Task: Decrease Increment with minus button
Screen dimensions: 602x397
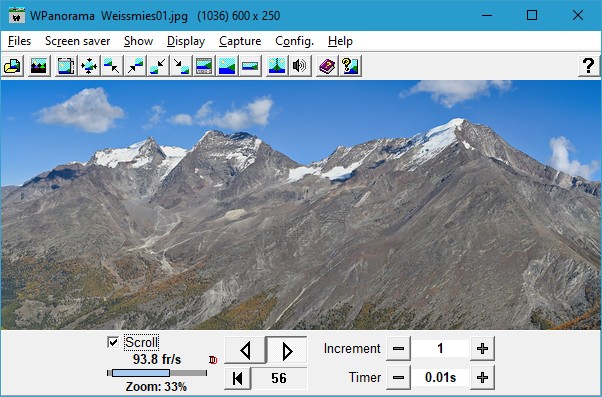Action: point(398,349)
